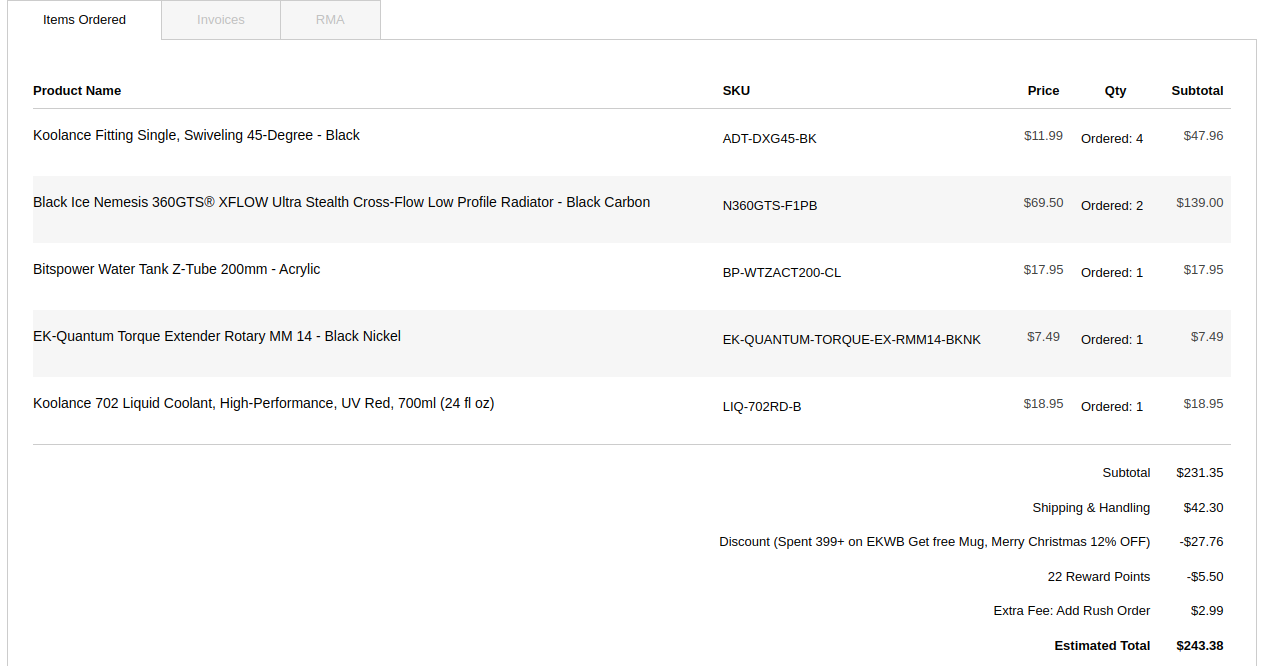Click the $47.96 row subtotal

tap(1203, 136)
